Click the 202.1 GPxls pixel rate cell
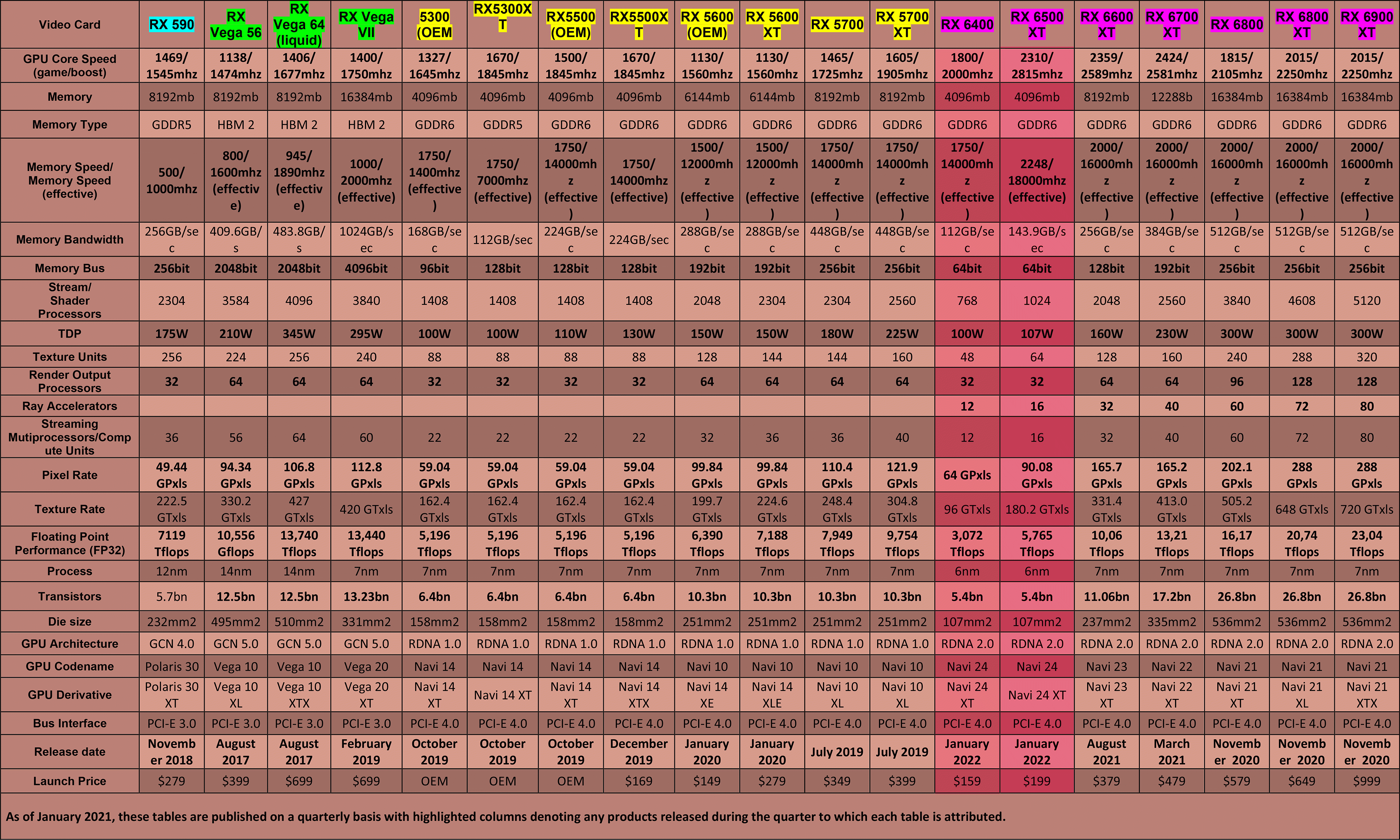Viewport: 1400px width, 840px height. 1236,475
